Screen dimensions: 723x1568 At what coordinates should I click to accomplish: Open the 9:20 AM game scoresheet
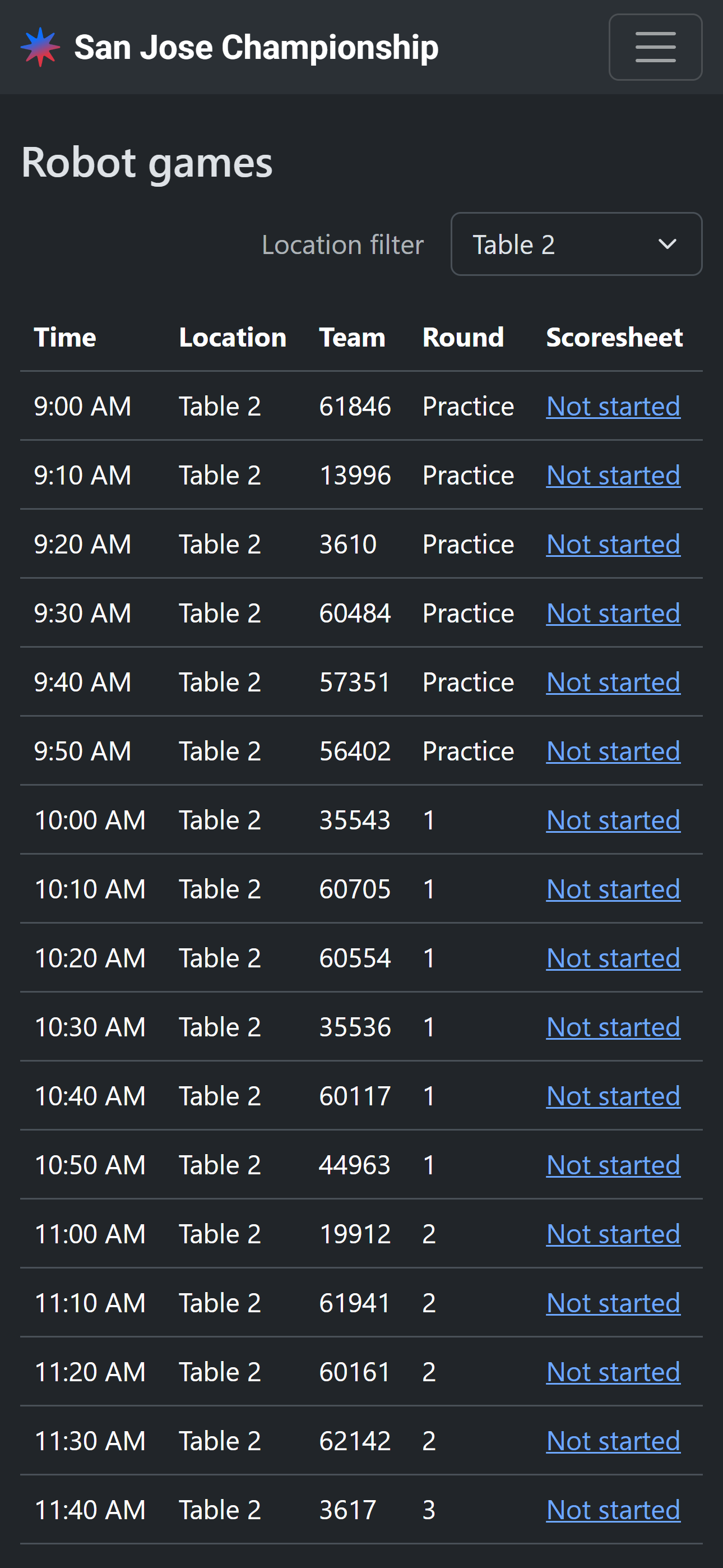point(613,544)
